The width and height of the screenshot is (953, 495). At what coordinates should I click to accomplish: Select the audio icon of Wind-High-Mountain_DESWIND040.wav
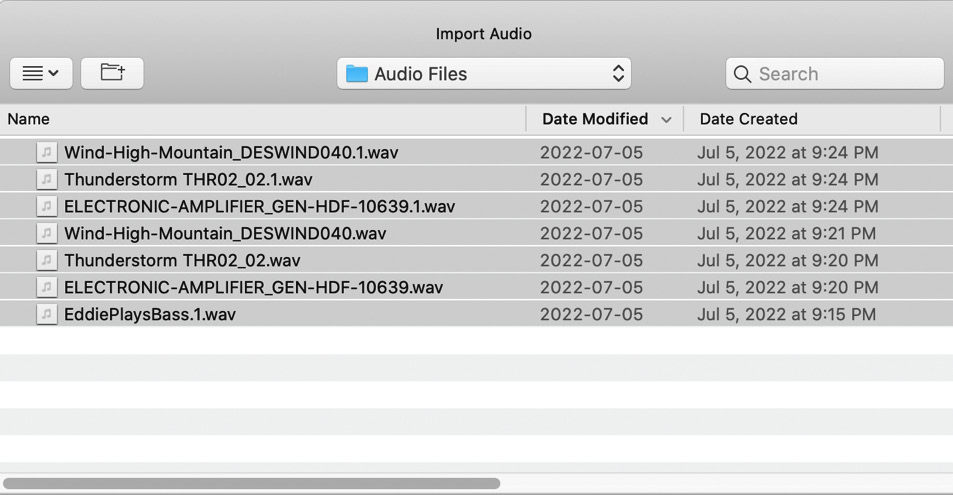pyautogui.click(x=47, y=233)
